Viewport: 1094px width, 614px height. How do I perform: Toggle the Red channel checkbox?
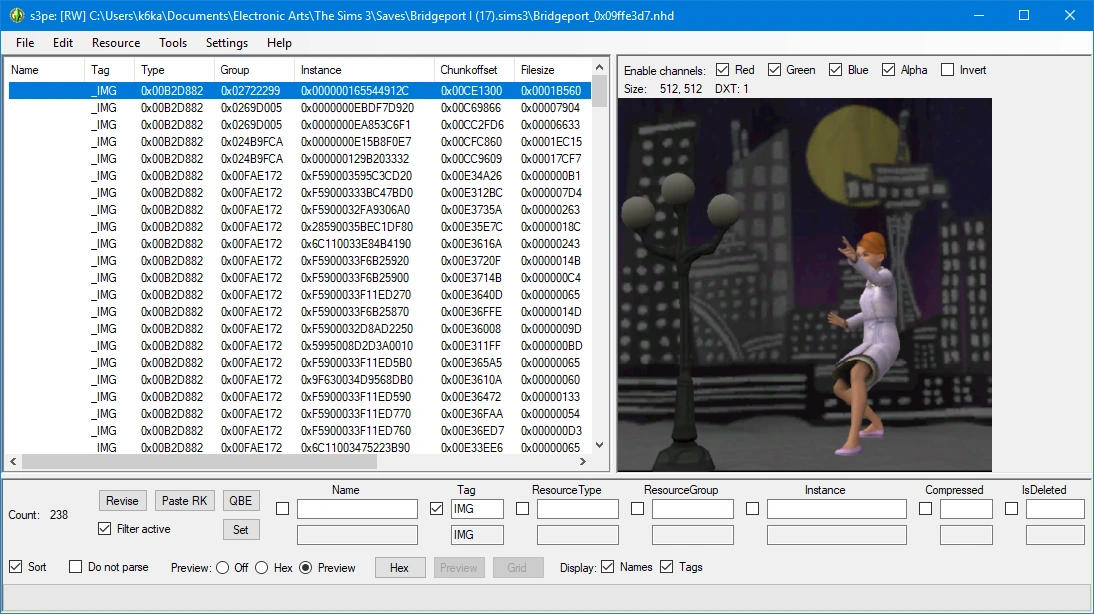(x=723, y=70)
